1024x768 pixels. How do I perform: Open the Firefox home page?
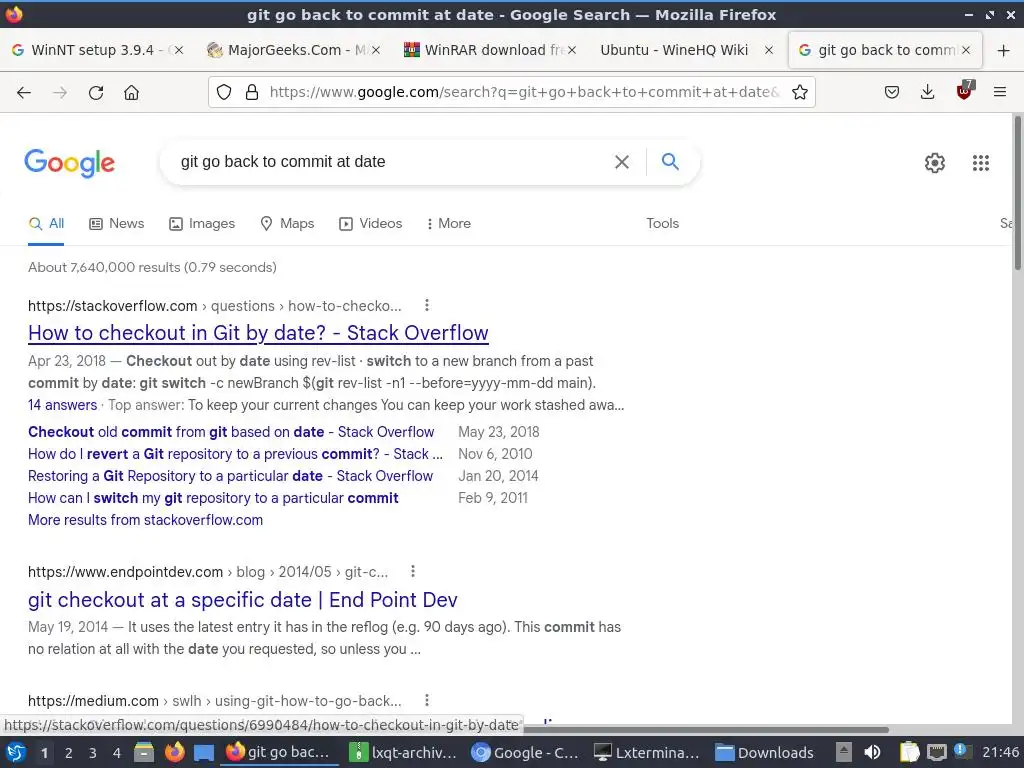tap(131, 93)
